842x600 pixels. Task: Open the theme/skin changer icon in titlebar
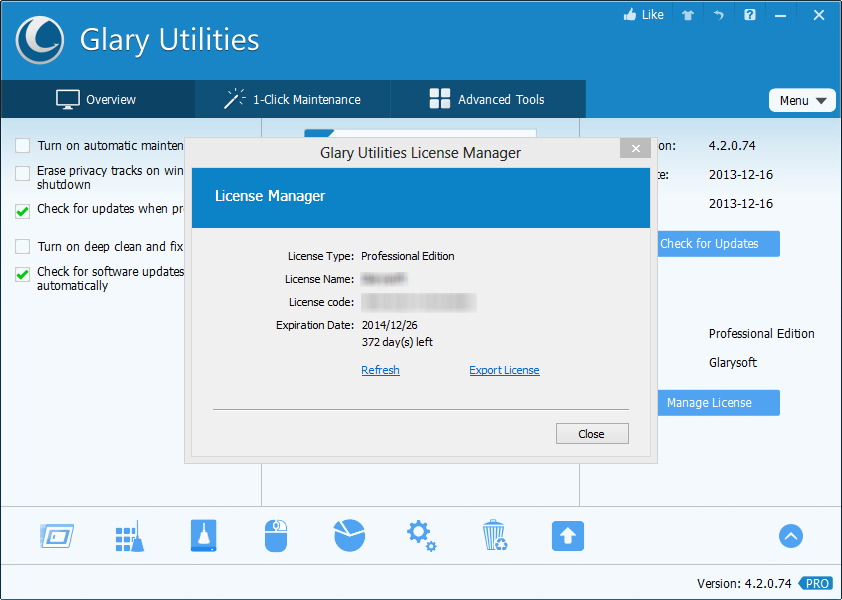click(x=688, y=14)
